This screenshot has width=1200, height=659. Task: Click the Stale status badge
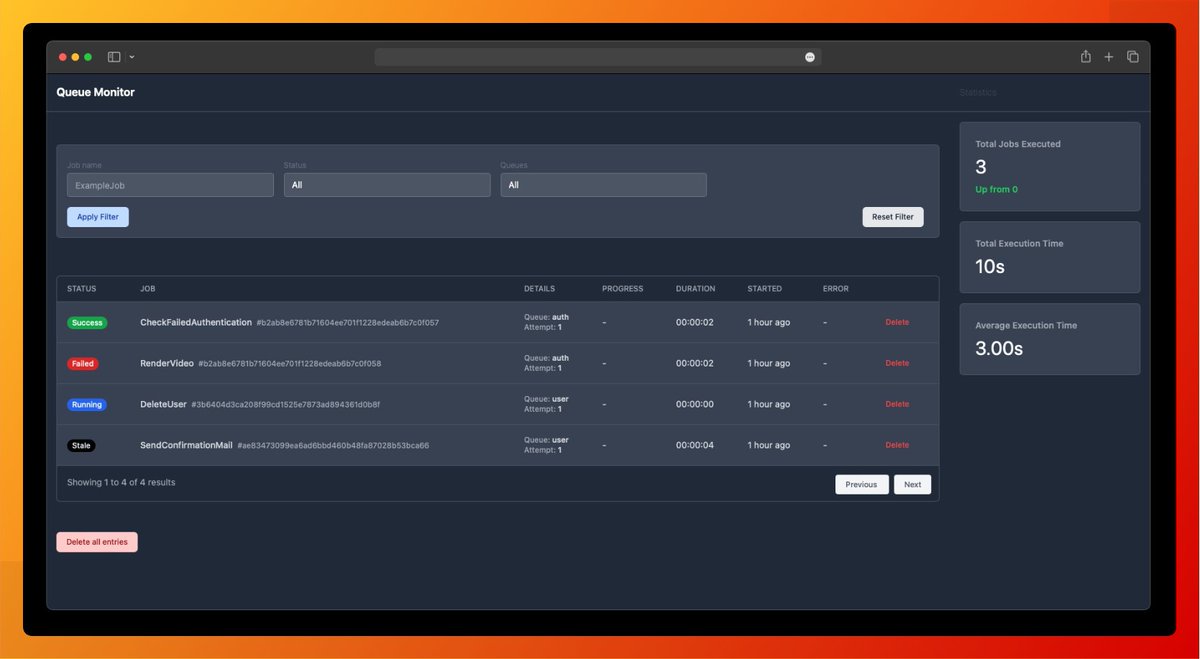click(x=81, y=446)
